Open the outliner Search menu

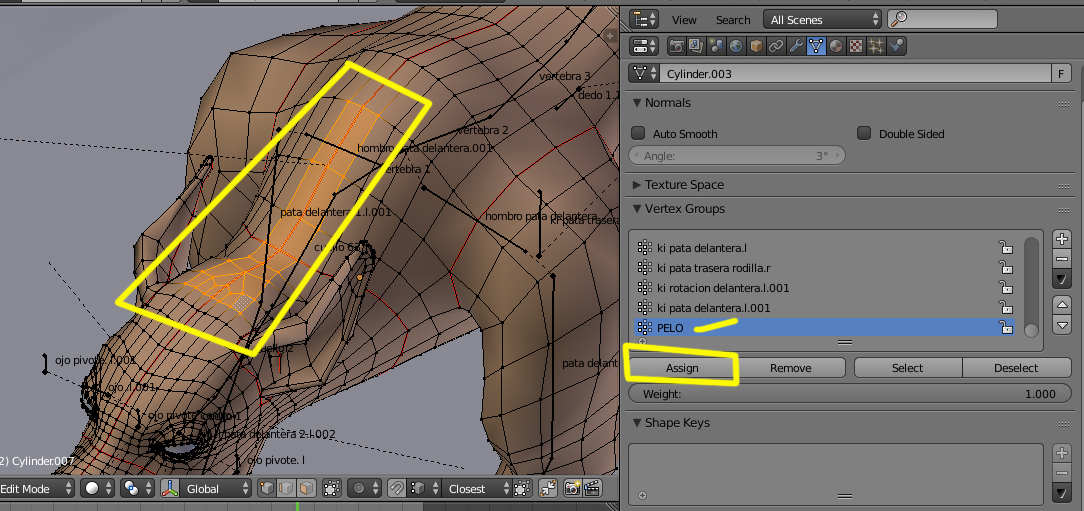click(732, 20)
